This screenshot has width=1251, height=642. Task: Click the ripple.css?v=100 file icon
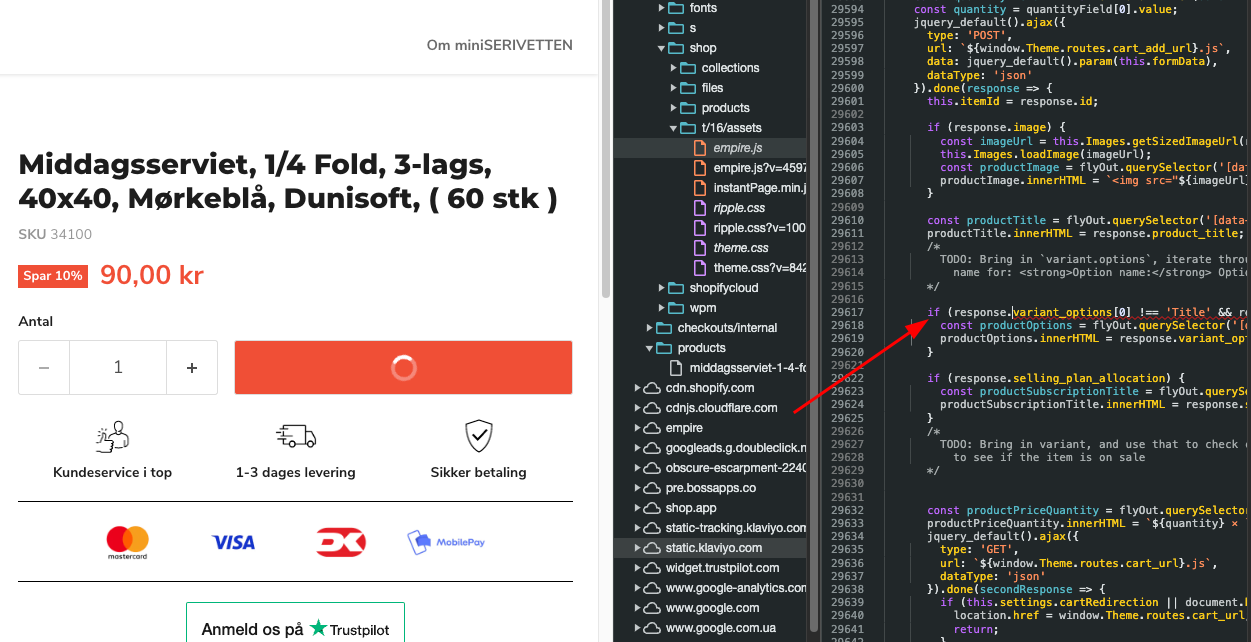[x=700, y=228]
